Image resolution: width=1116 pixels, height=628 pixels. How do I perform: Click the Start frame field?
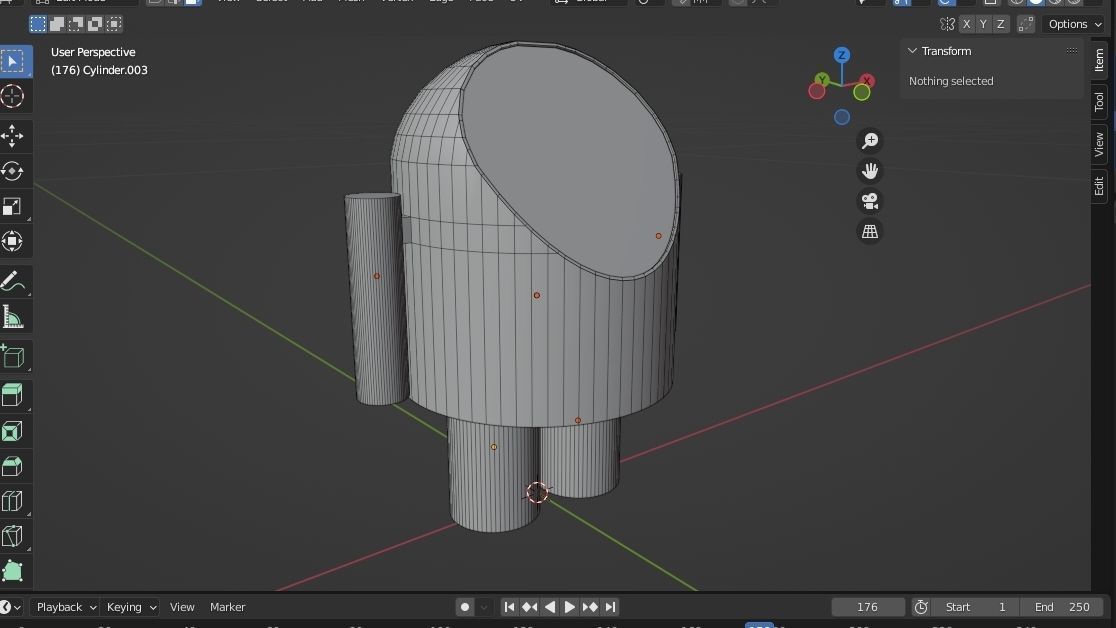(974, 607)
